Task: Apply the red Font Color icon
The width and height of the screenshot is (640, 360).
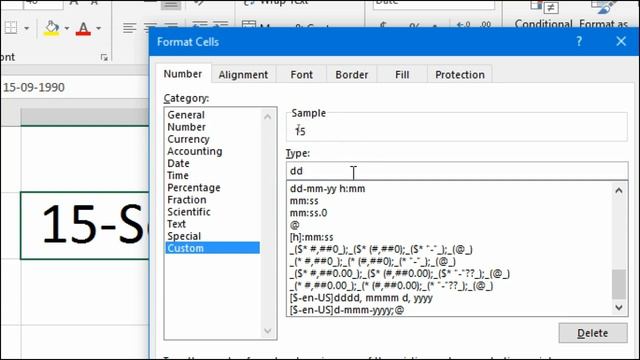Action: 83,29
